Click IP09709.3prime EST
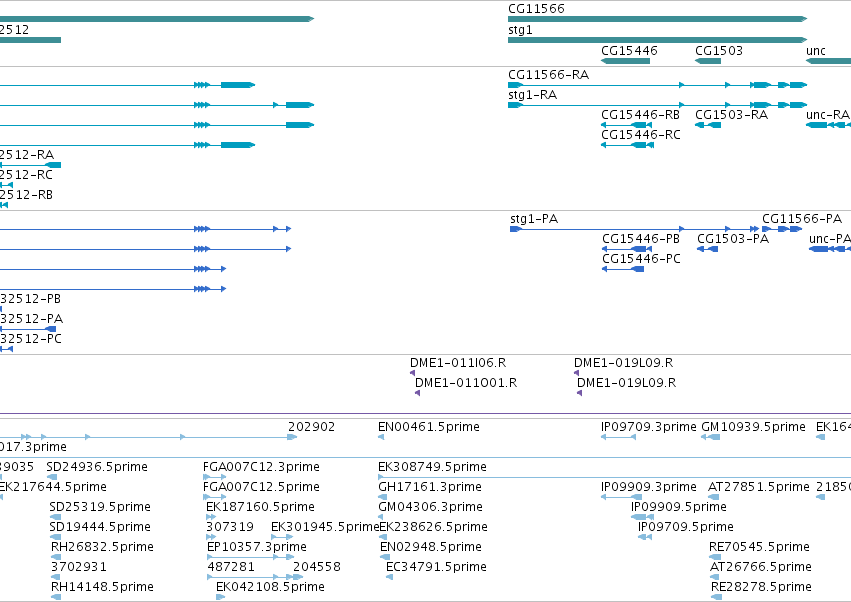Viewport: 851px width, 602px height. click(618, 437)
